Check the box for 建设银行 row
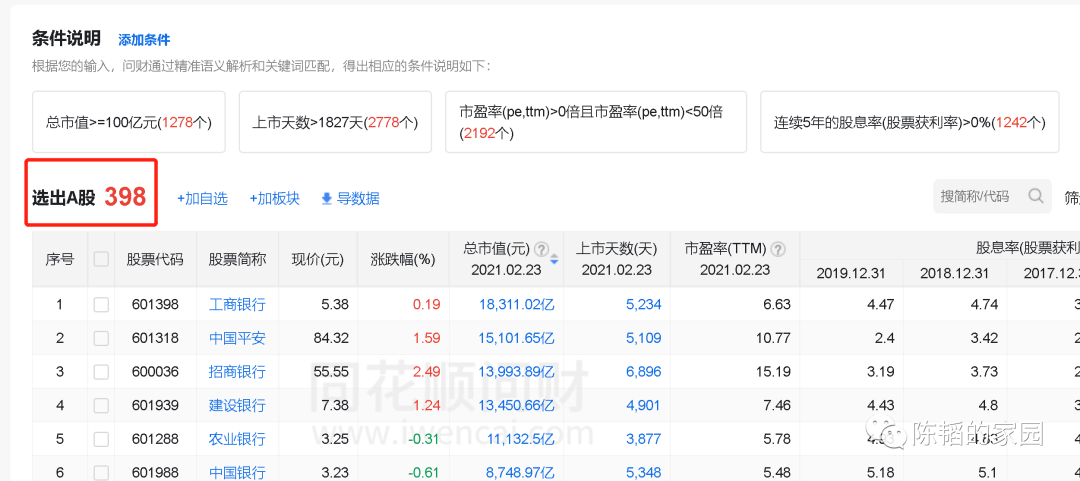1080x481 pixels. 101,405
